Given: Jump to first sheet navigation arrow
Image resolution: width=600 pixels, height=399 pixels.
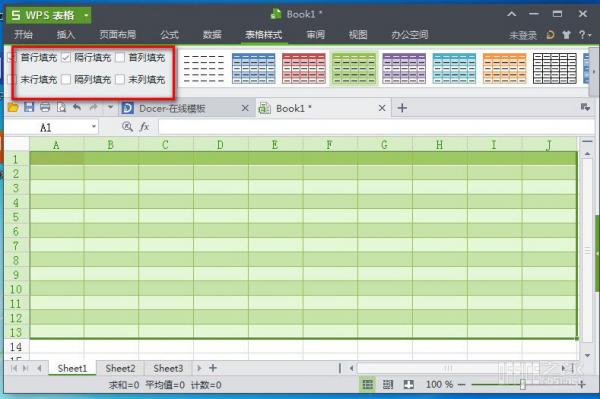Looking at the screenshot, I should click(x=14, y=368).
